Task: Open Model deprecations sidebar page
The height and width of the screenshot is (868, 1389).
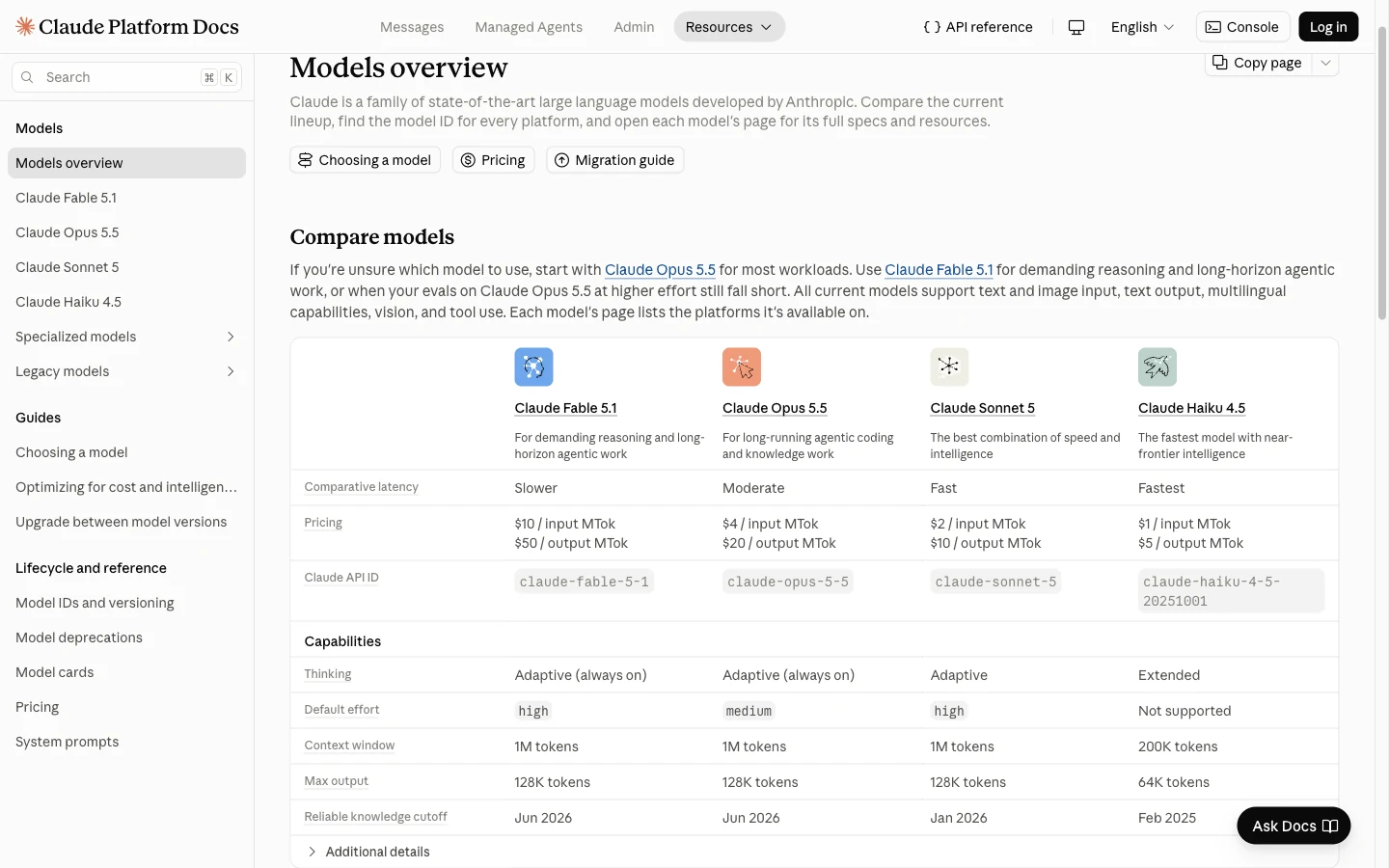Action: tap(126, 637)
